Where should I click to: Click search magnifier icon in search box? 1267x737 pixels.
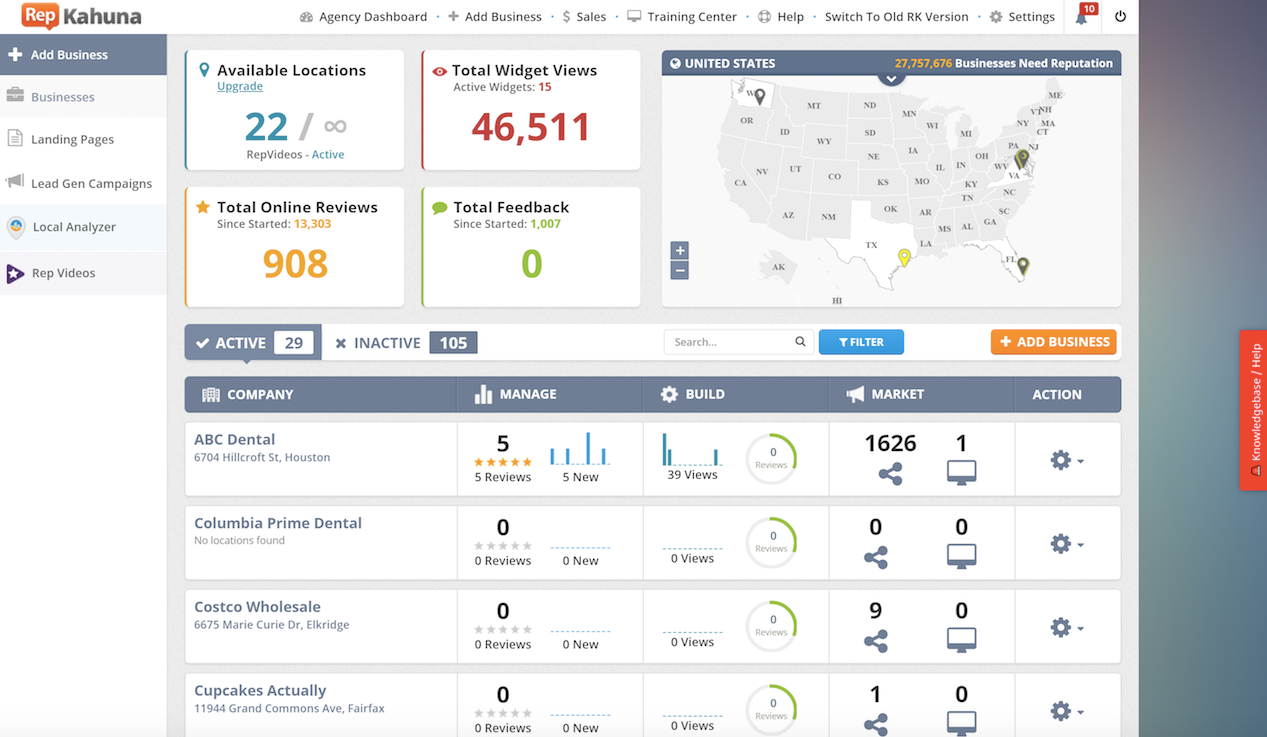point(800,342)
